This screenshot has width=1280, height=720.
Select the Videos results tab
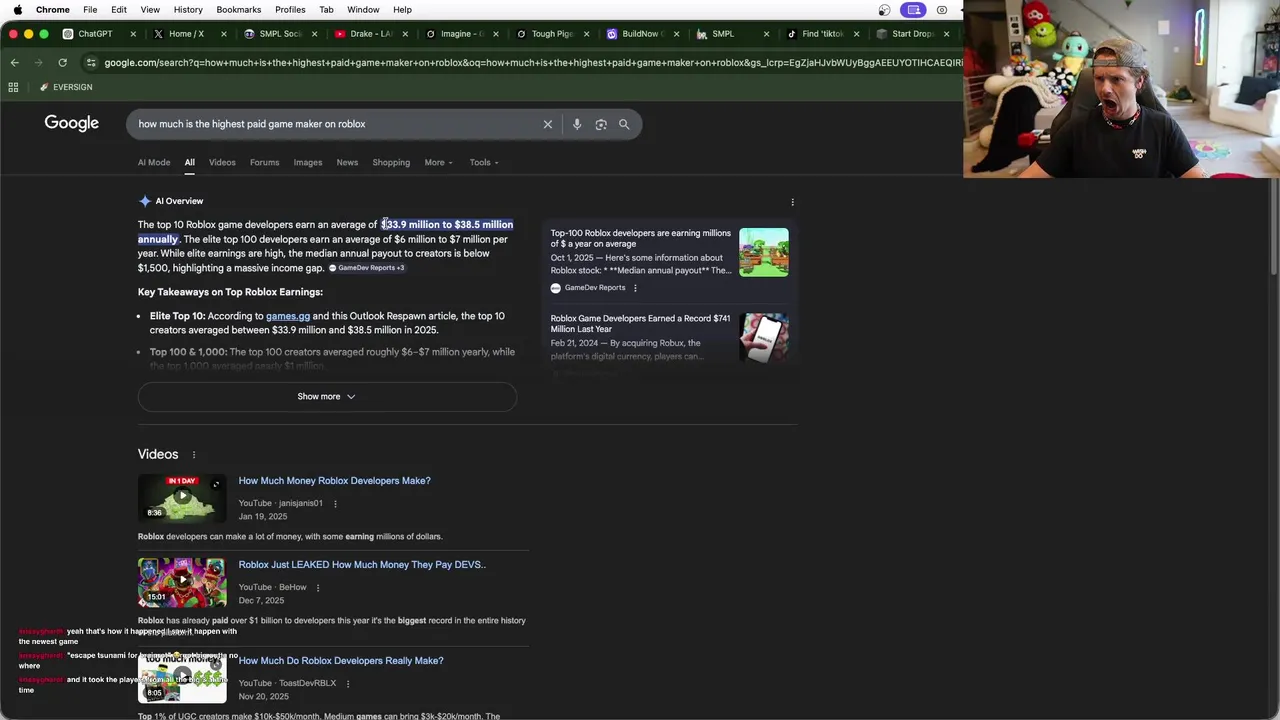click(x=222, y=162)
